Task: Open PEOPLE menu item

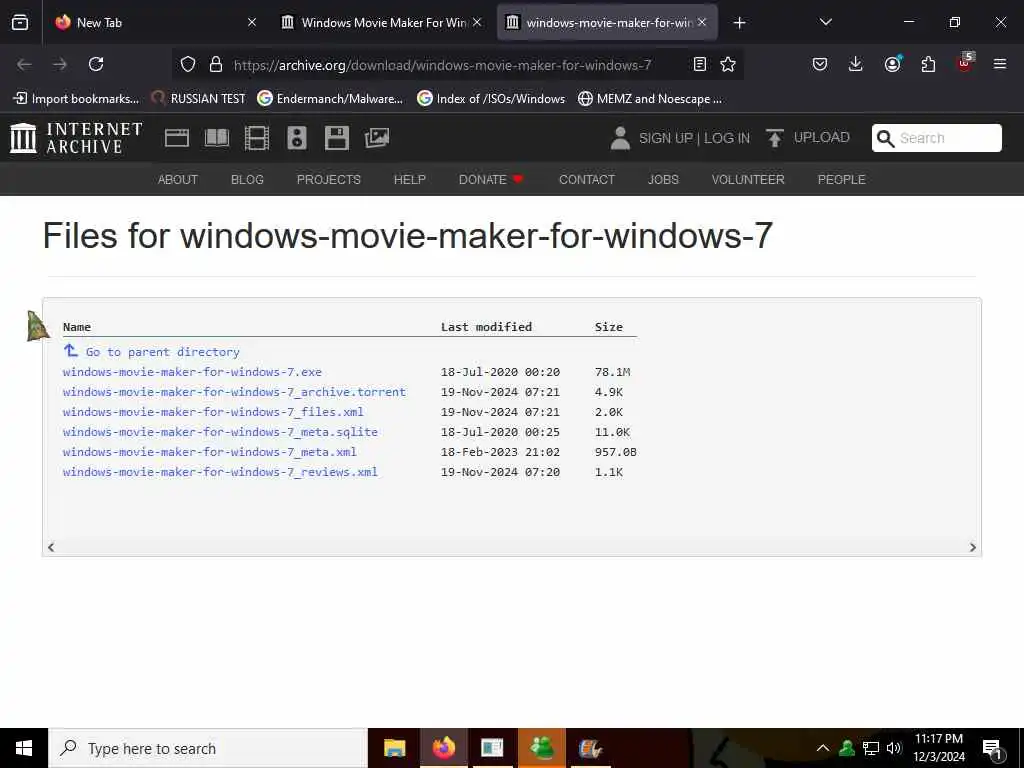Action: click(841, 180)
